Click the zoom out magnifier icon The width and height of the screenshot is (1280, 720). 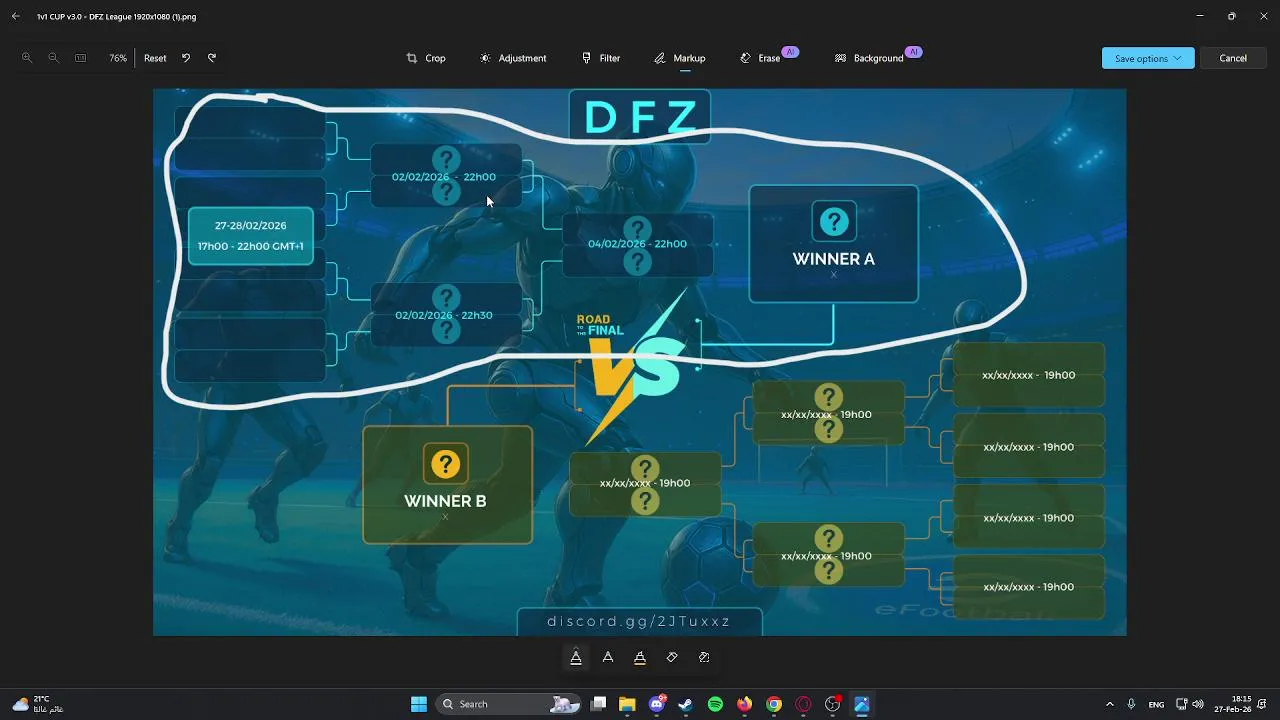point(54,58)
